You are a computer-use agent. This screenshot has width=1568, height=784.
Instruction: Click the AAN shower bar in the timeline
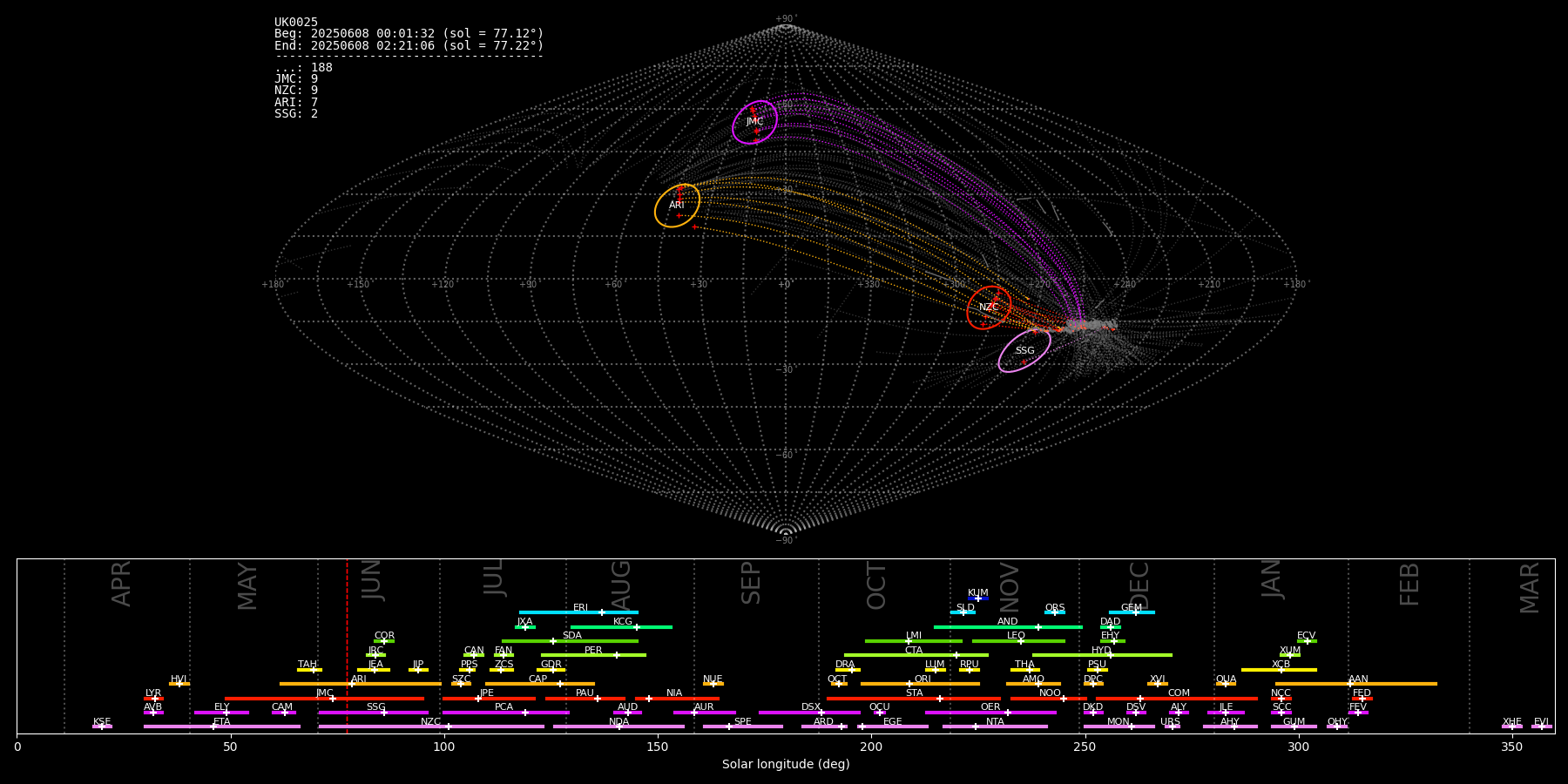pos(1356,684)
